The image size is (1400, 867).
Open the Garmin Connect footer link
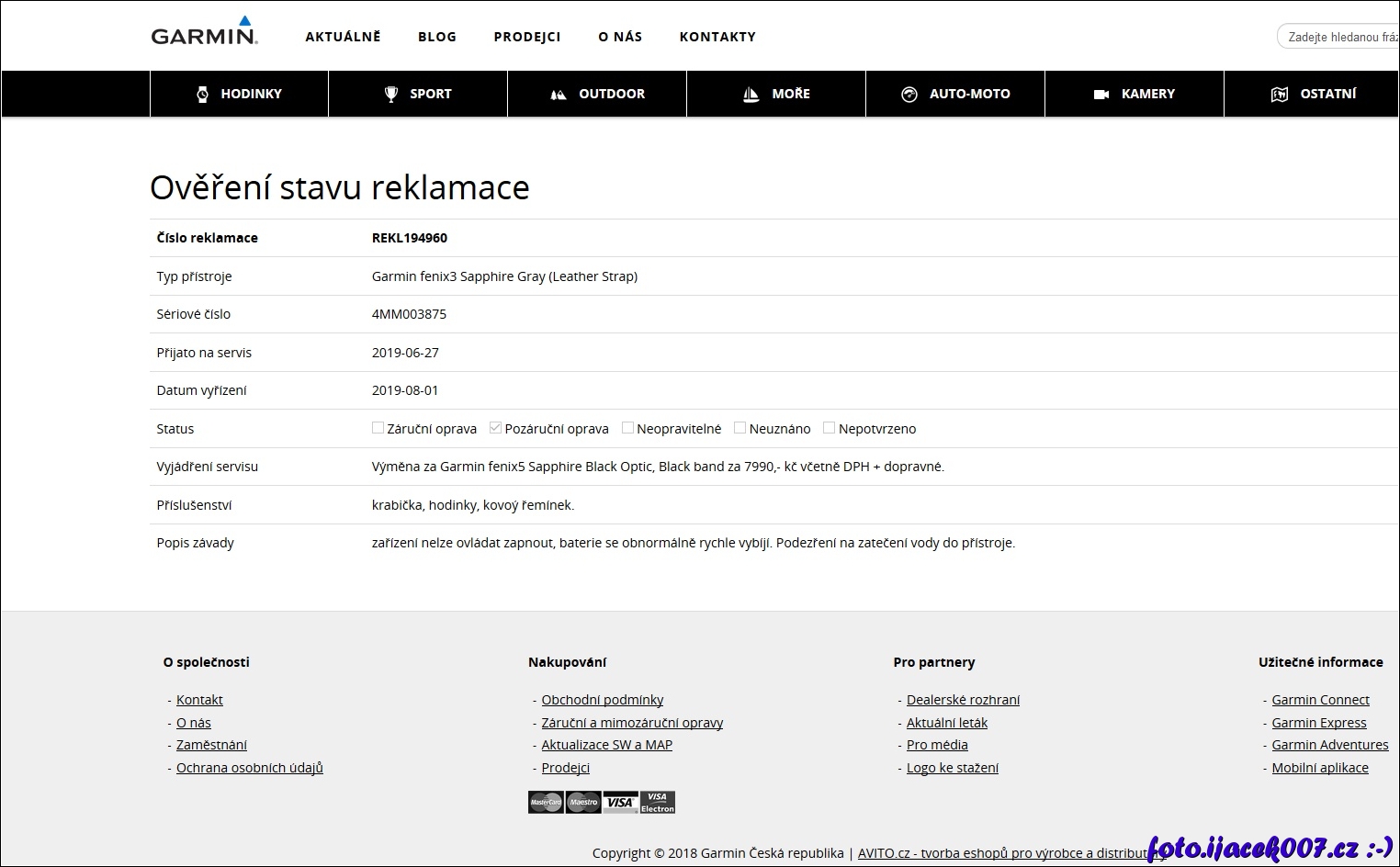tap(1320, 700)
